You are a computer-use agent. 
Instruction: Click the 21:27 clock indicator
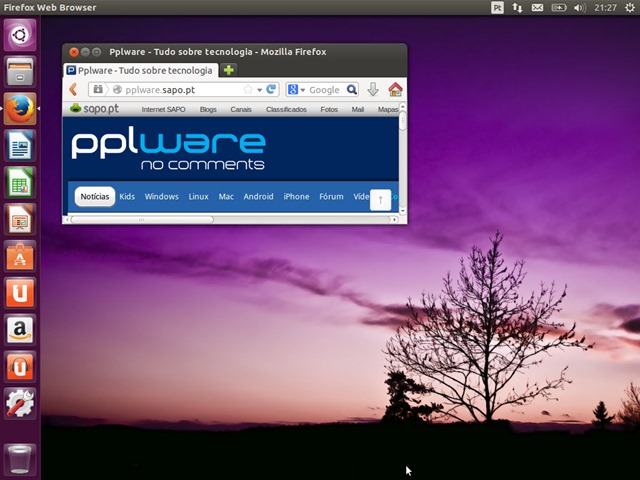click(605, 7)
